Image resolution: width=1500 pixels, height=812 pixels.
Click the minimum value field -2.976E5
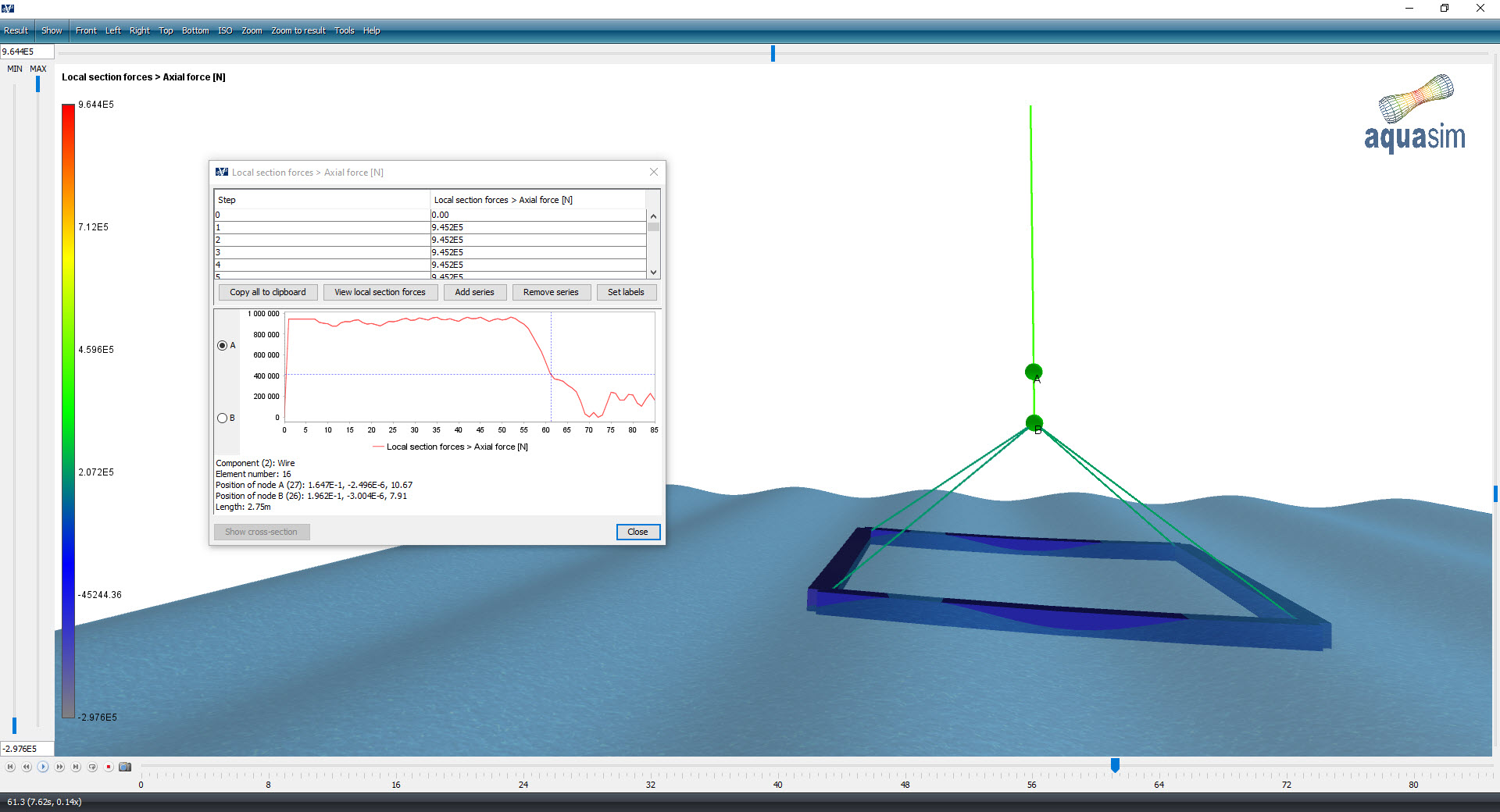27,749
